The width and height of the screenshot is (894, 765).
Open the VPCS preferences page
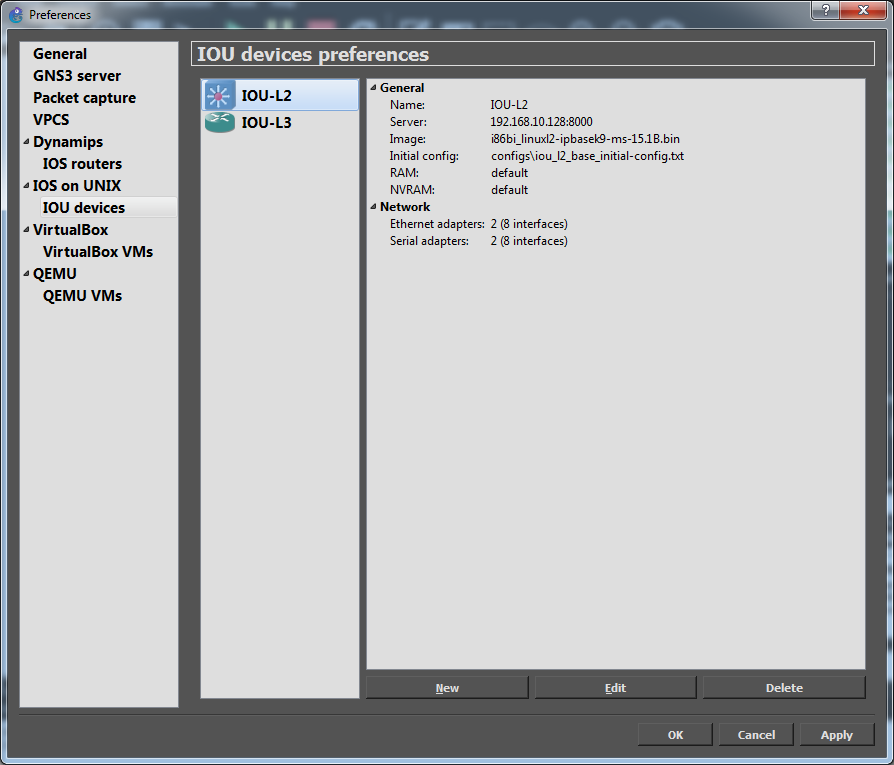tap(51, 120)
